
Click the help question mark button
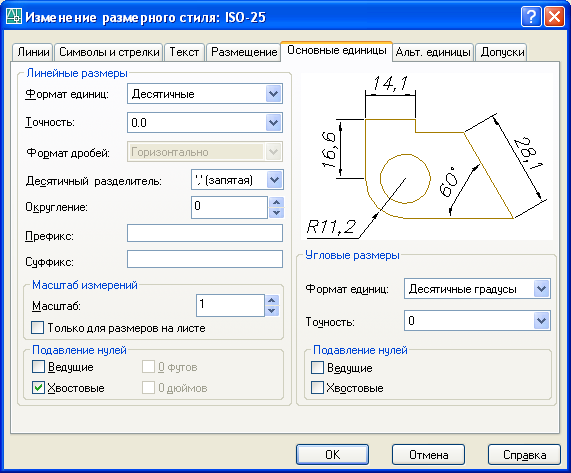[531, 17]
